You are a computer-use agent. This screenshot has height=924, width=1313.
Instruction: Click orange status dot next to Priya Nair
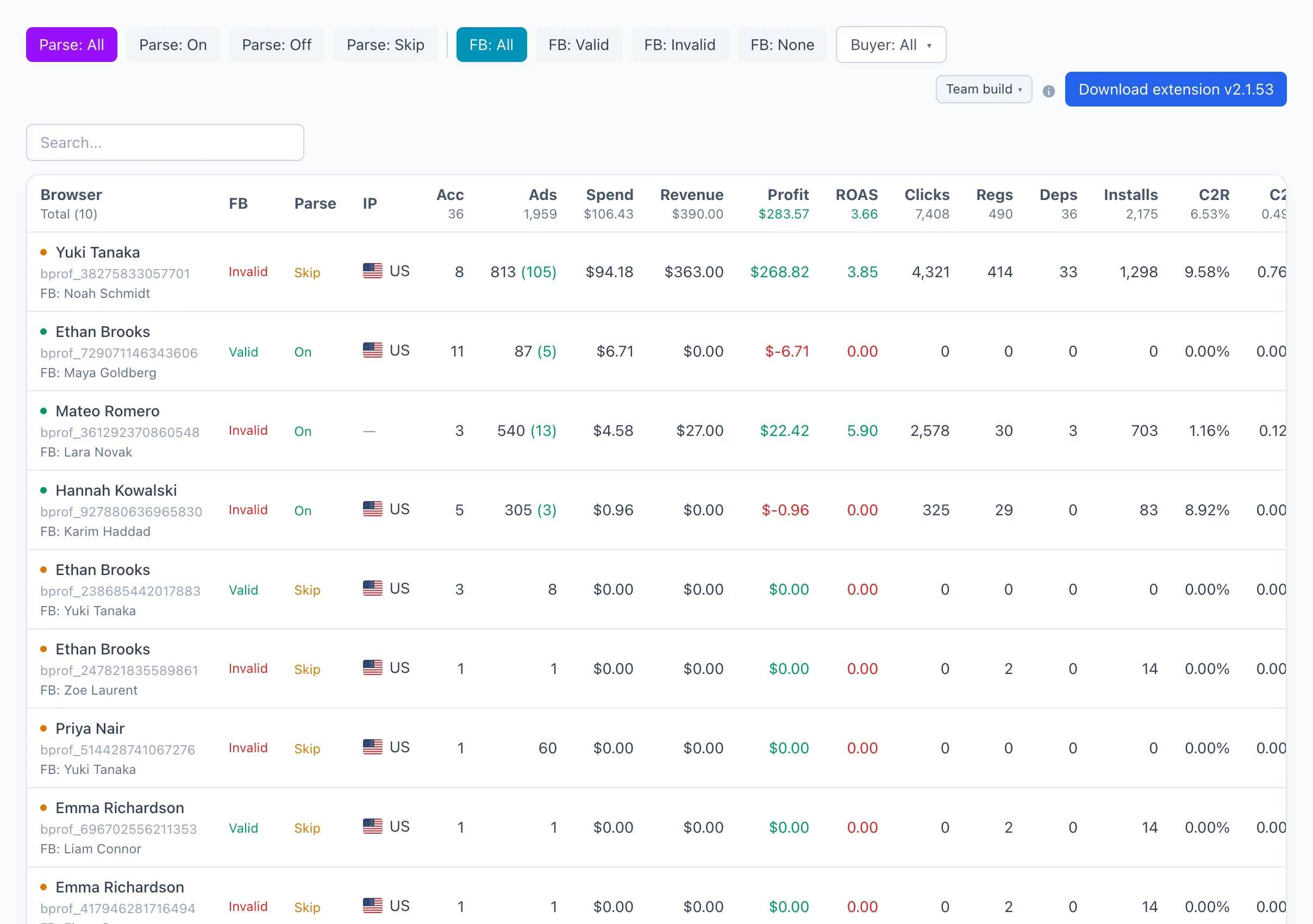[43, 728]
